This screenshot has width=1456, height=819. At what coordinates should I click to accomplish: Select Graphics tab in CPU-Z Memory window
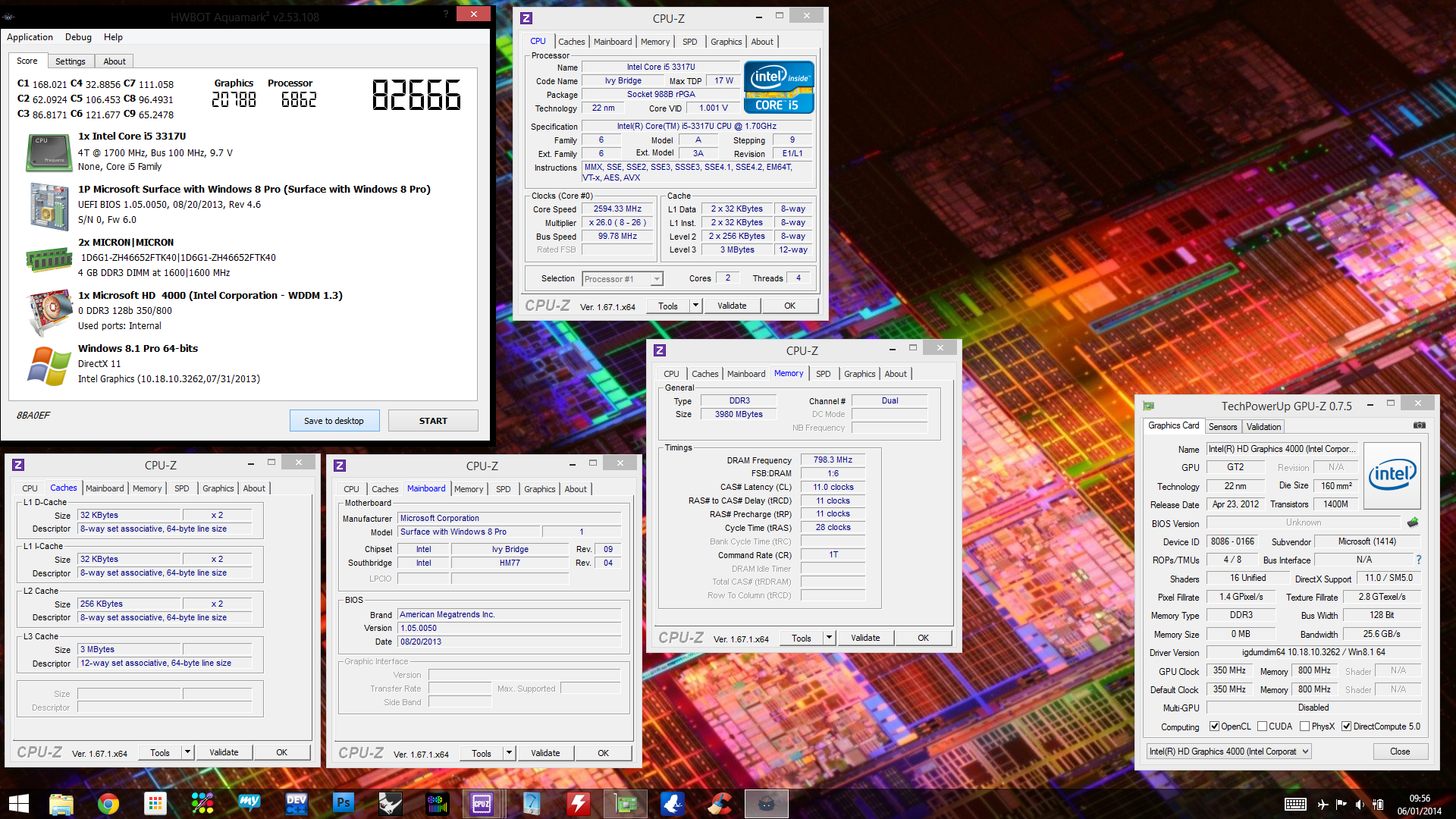859,374
